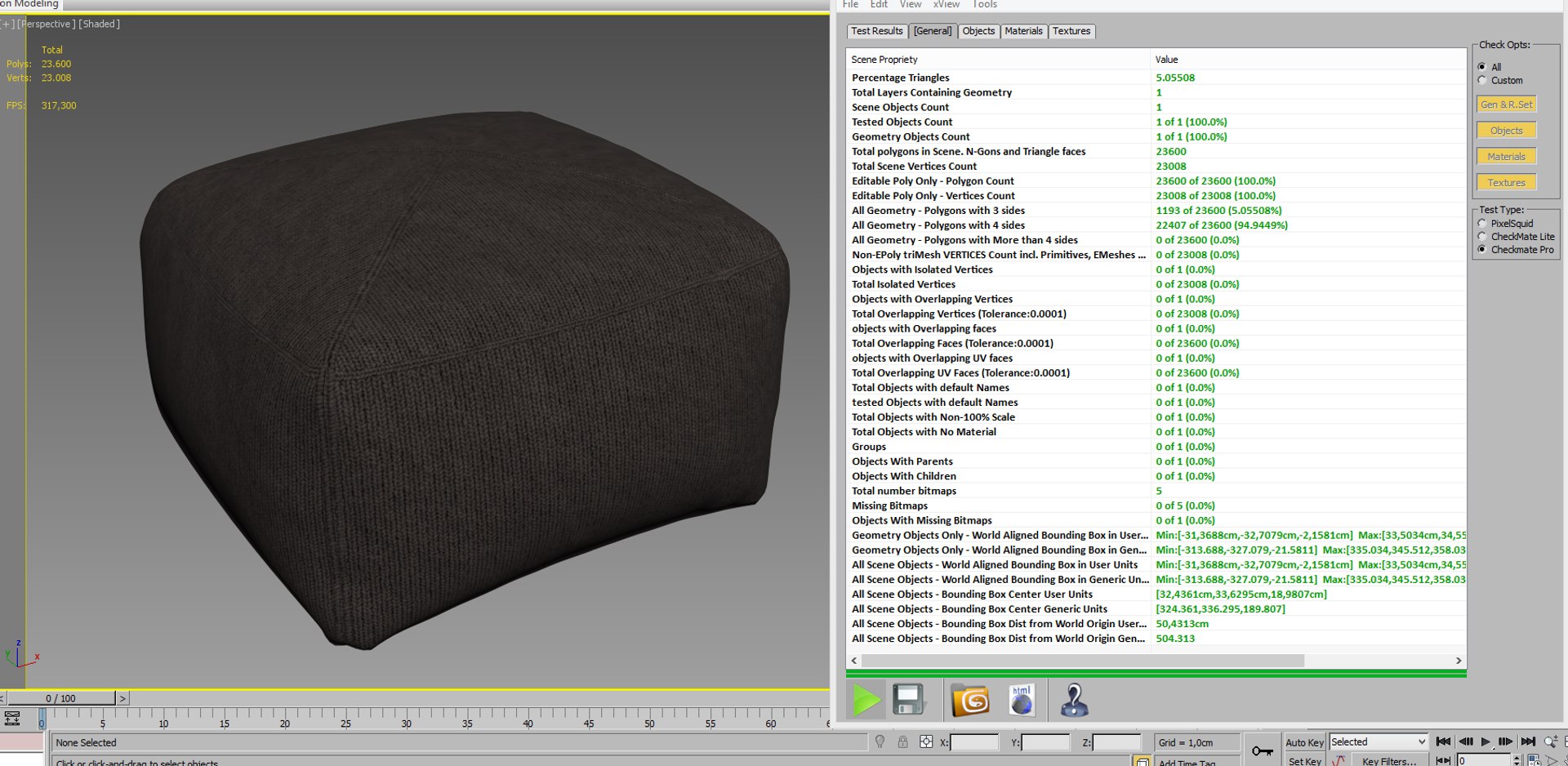Open the help figure with question mark icon
Screen dimensions: 1568x766
pyautogui.click(x=1074, y=700)
